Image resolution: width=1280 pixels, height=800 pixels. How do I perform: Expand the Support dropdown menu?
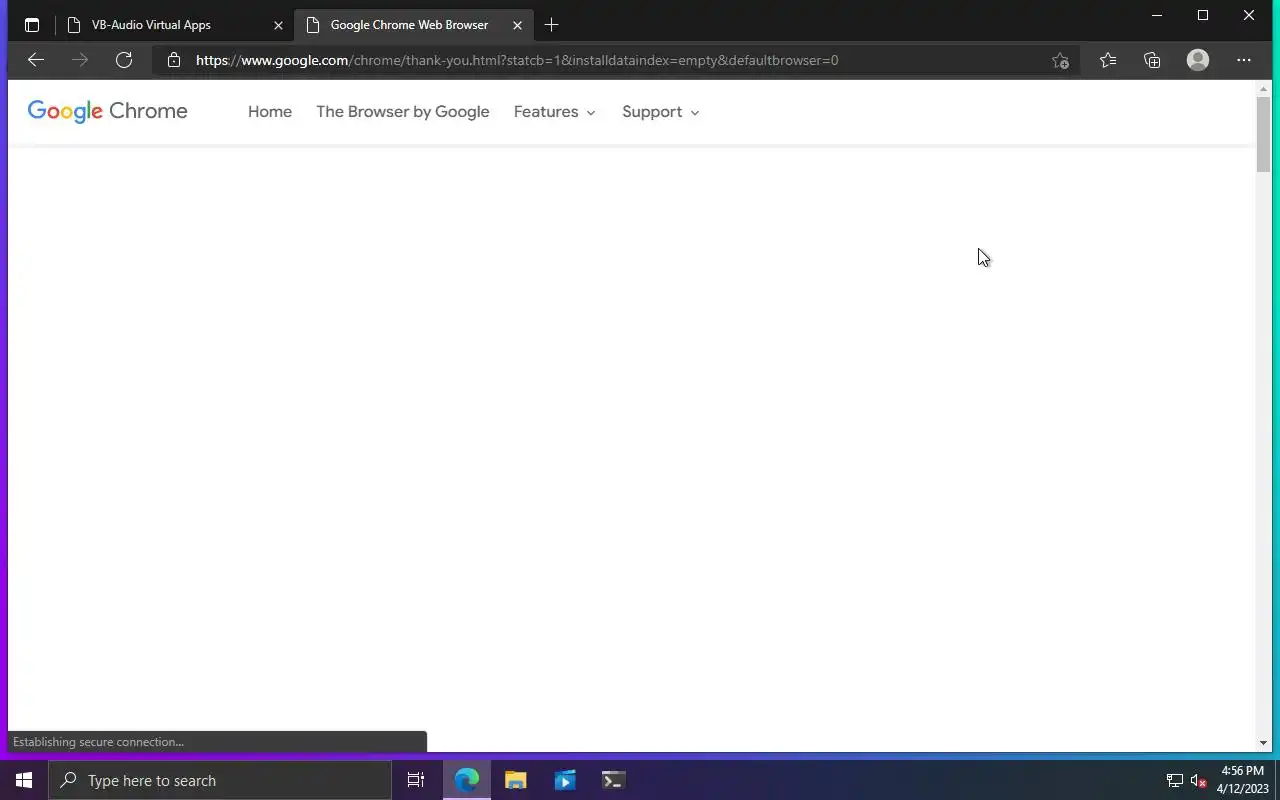pyautogui.click(x=661, y=112)
